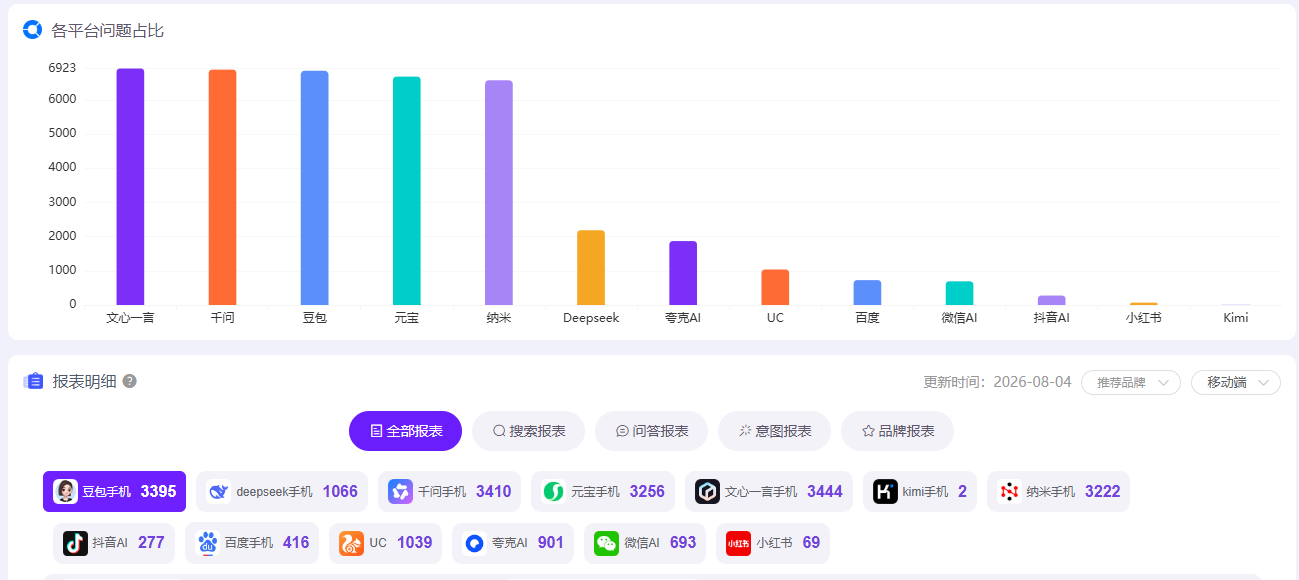Click the 各平台问题占比 title text
Image resolution: width=1299 pixels, height=580 pixels.
coord(108,31)
